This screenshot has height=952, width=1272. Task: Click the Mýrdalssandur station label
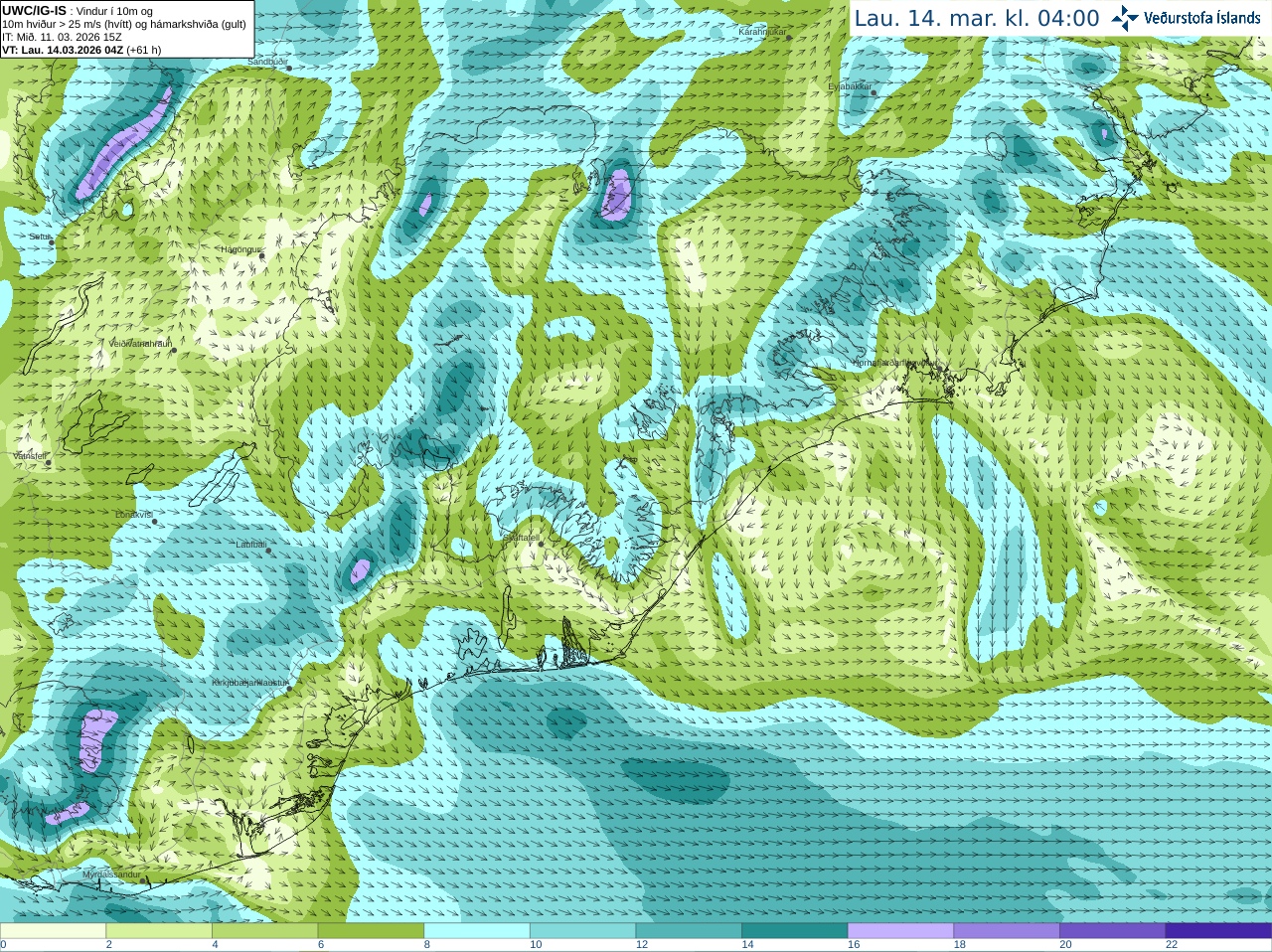coord(111,874)
